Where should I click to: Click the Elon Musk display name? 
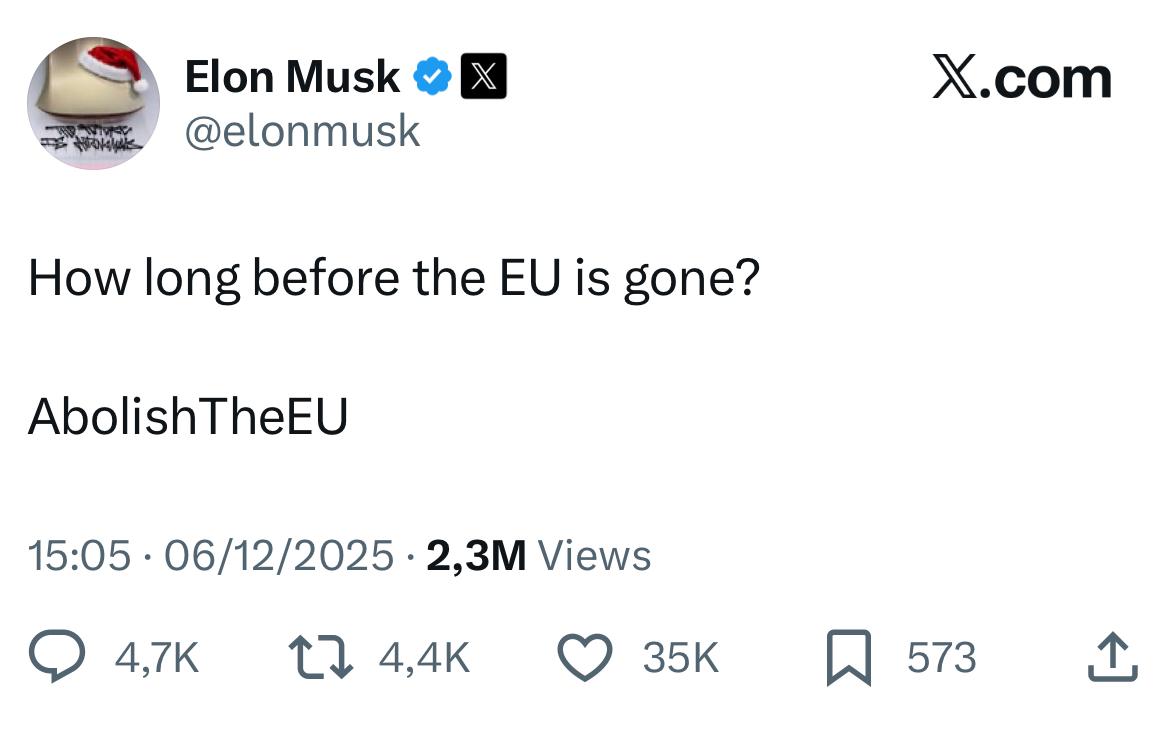pos(292,77)
